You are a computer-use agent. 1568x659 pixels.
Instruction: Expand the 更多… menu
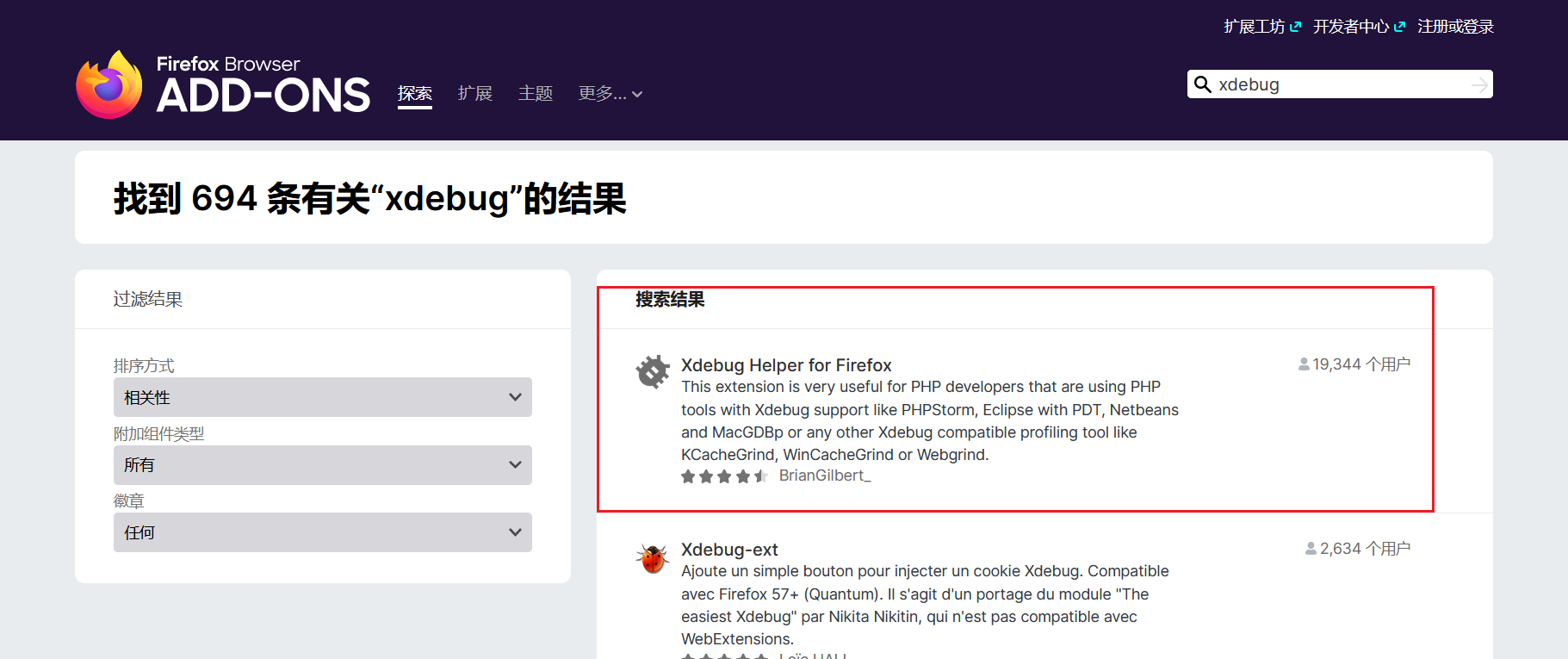point(610,93)
